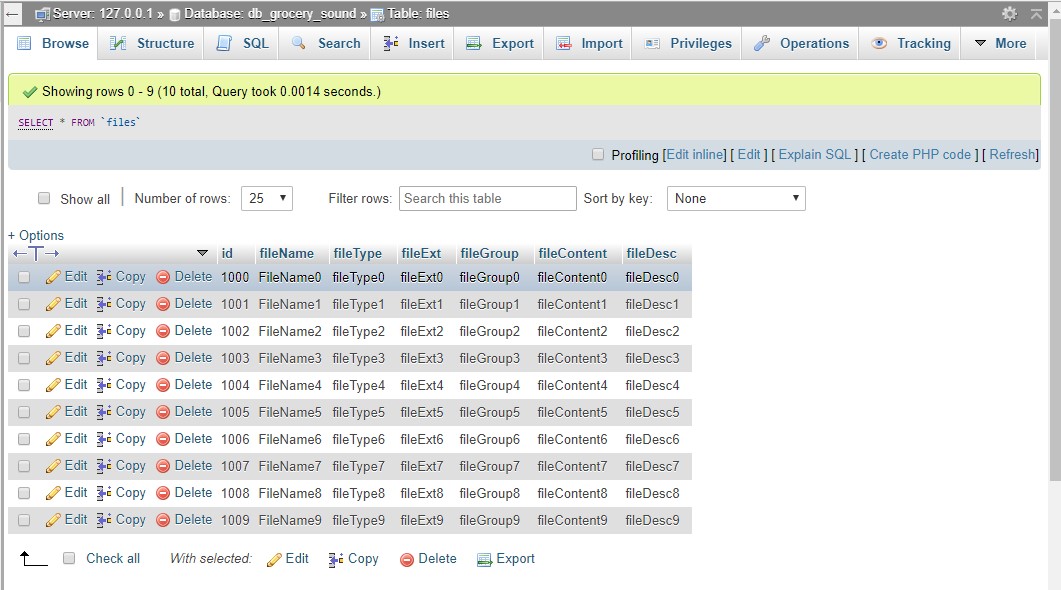Go to the Search tab
Viewport: 1061px width, 590px height.
[326, 43]
